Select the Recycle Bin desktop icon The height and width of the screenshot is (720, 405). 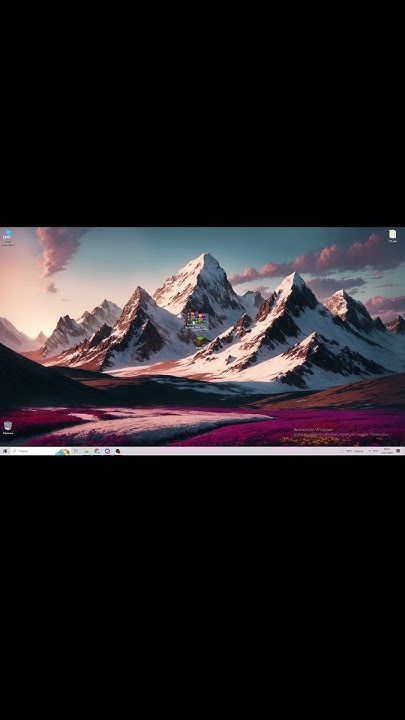(7, 428)
